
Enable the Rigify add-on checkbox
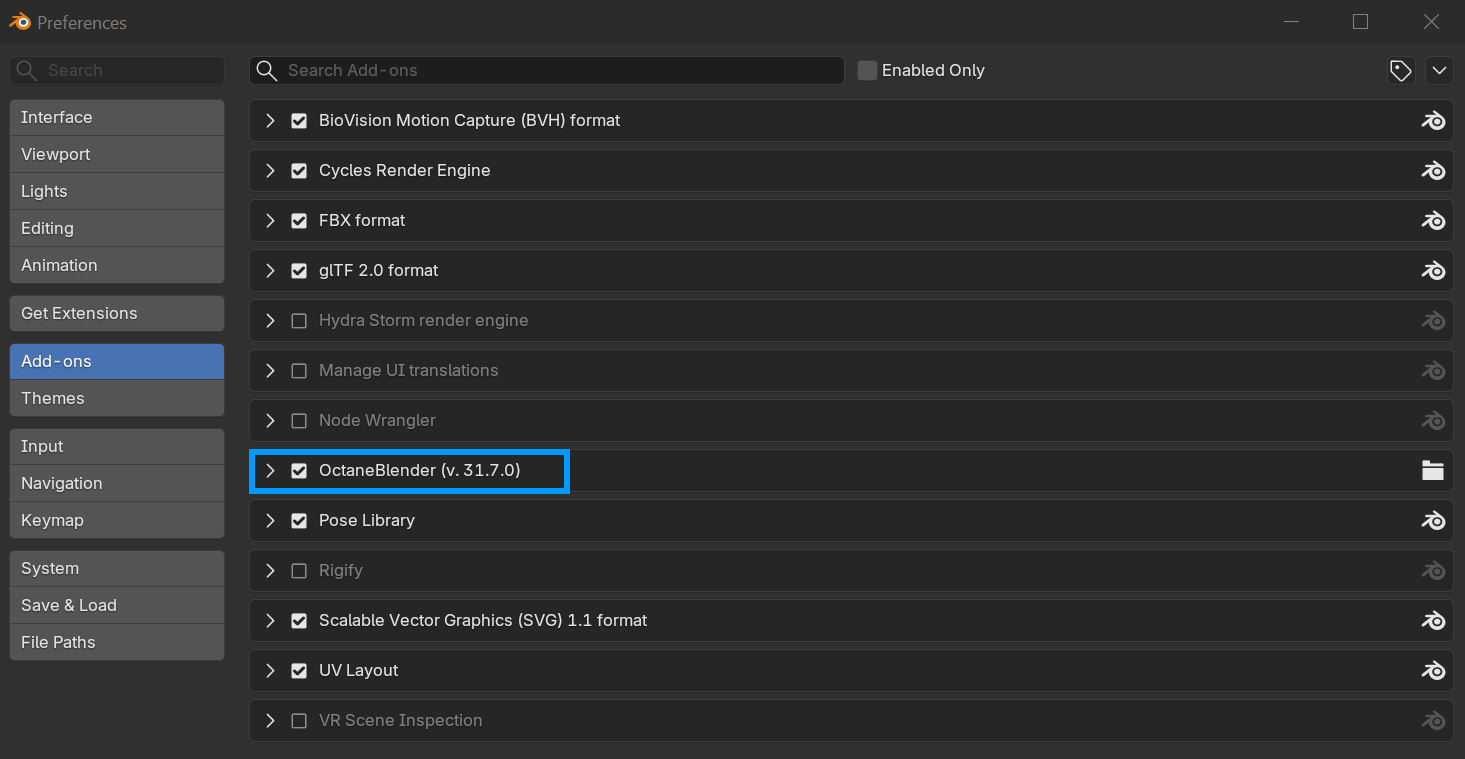298,570
